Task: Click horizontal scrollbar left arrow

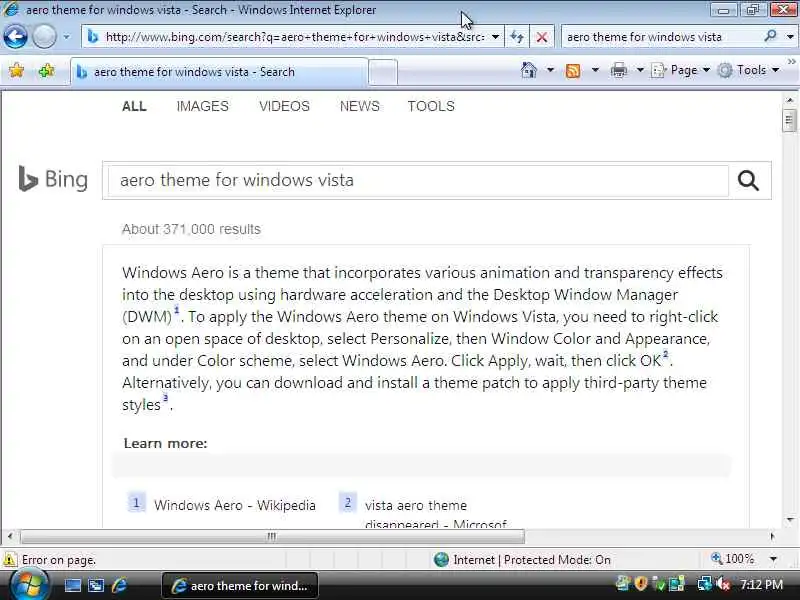Action: click(10, 536)
